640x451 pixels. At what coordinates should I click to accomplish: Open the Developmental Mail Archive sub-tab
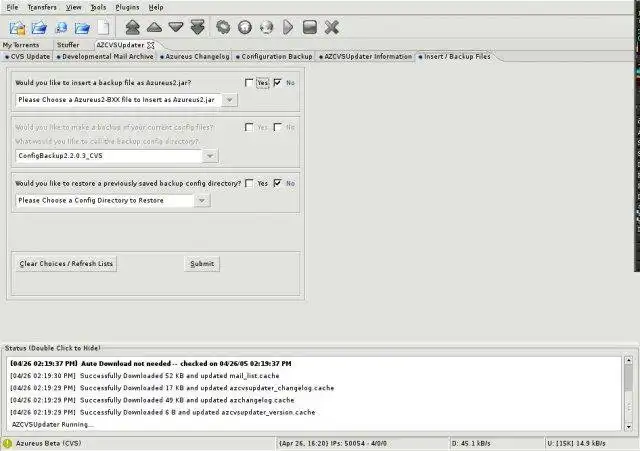tap(105, 57)
